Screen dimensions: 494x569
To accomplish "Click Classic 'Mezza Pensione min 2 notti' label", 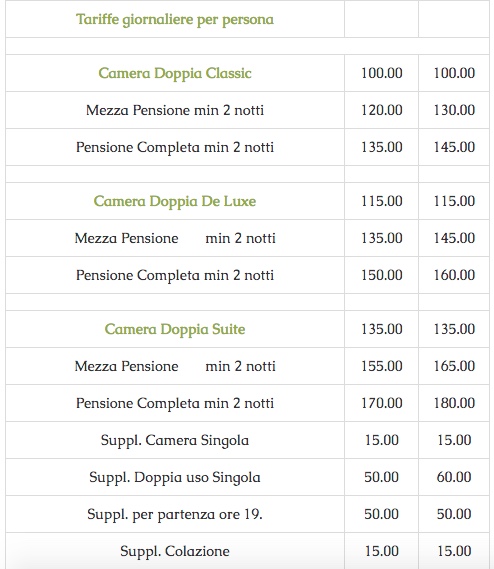I will click(175, 110).
